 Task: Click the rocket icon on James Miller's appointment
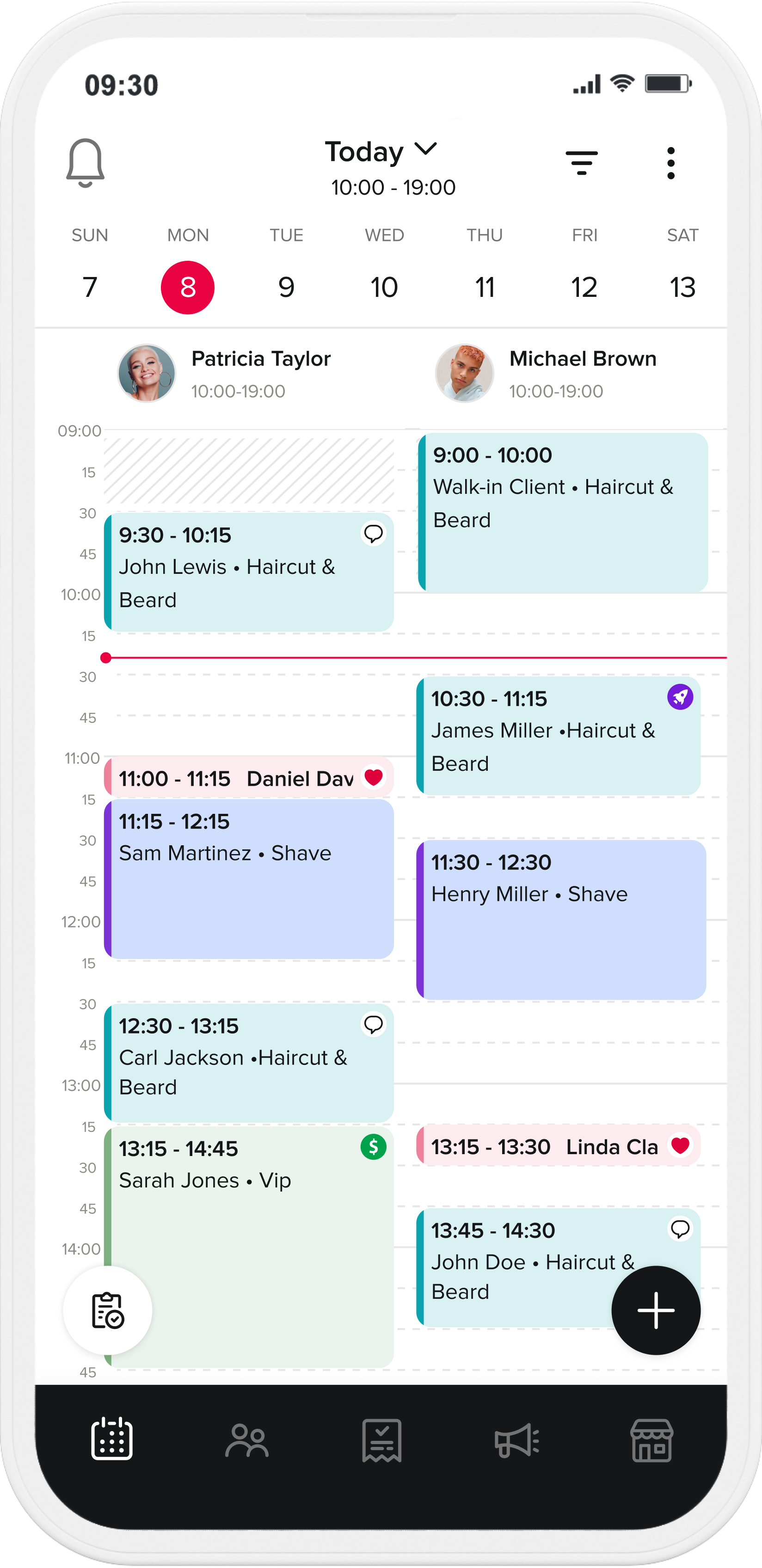tap(680, 697)
